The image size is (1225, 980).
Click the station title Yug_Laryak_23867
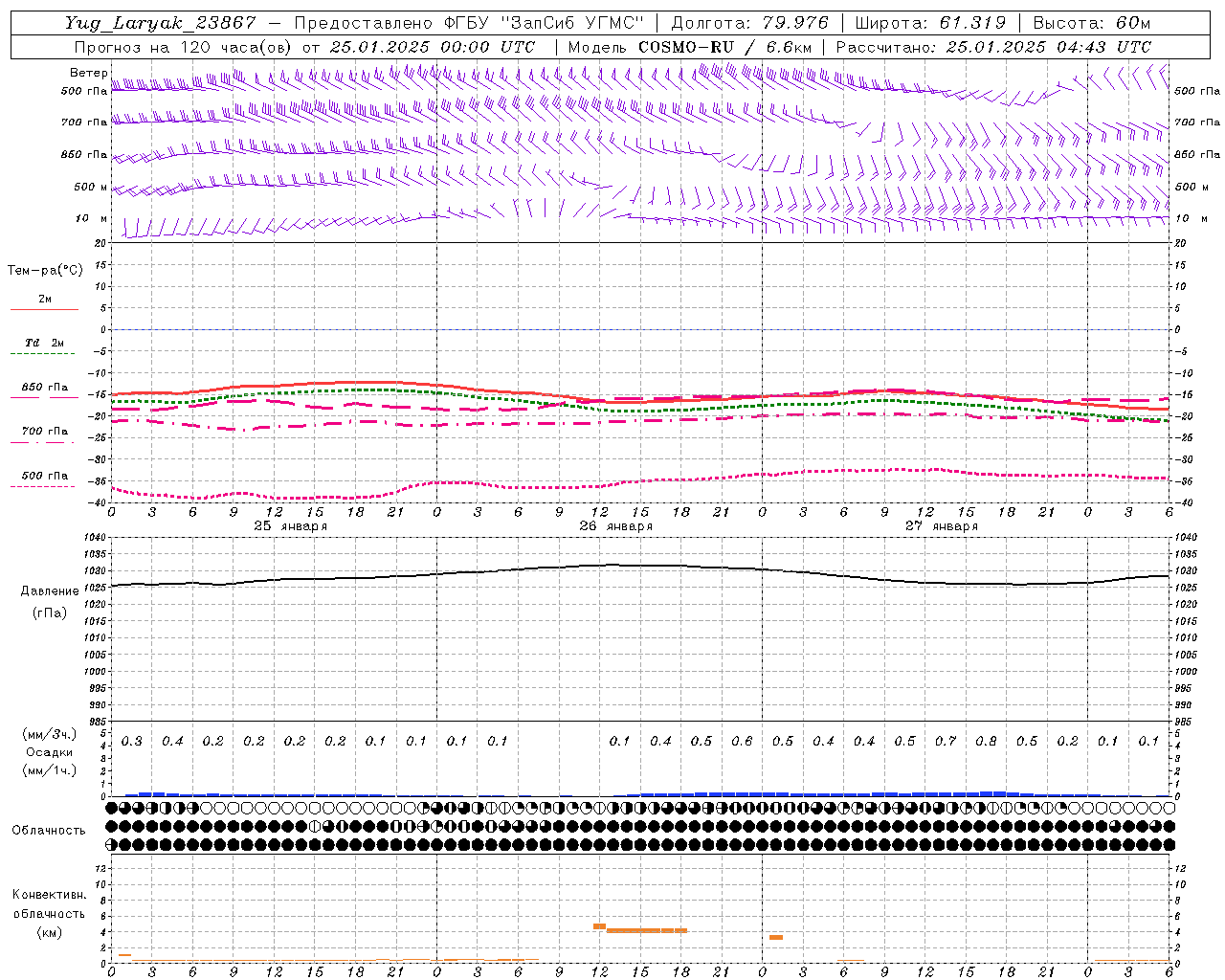click(160, 23)
